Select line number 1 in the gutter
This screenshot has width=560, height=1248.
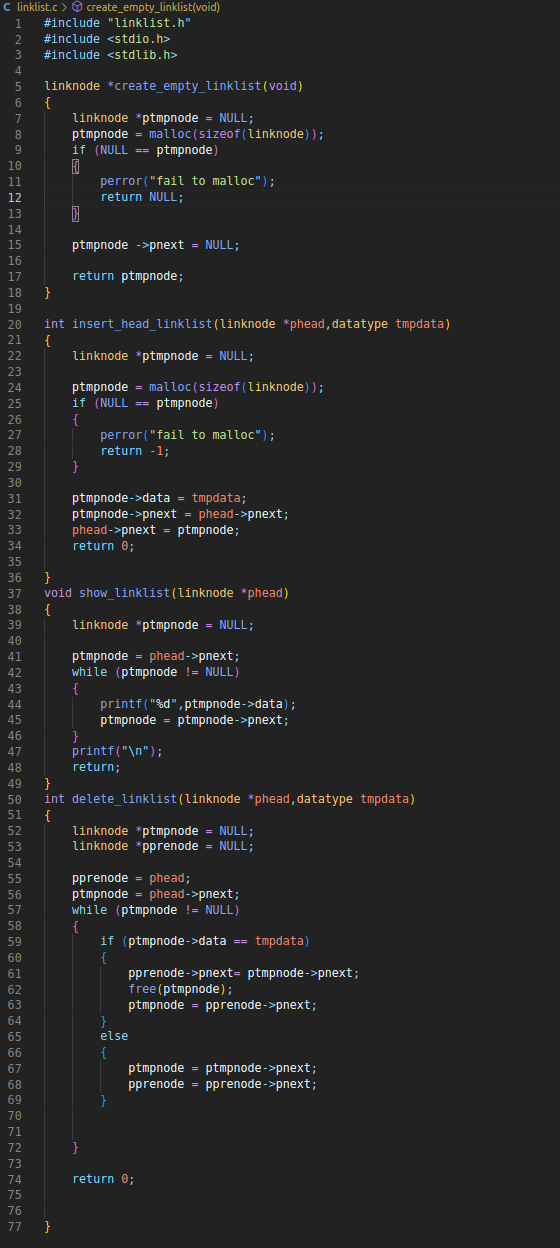pyautogui.click(x=18, y=22)
